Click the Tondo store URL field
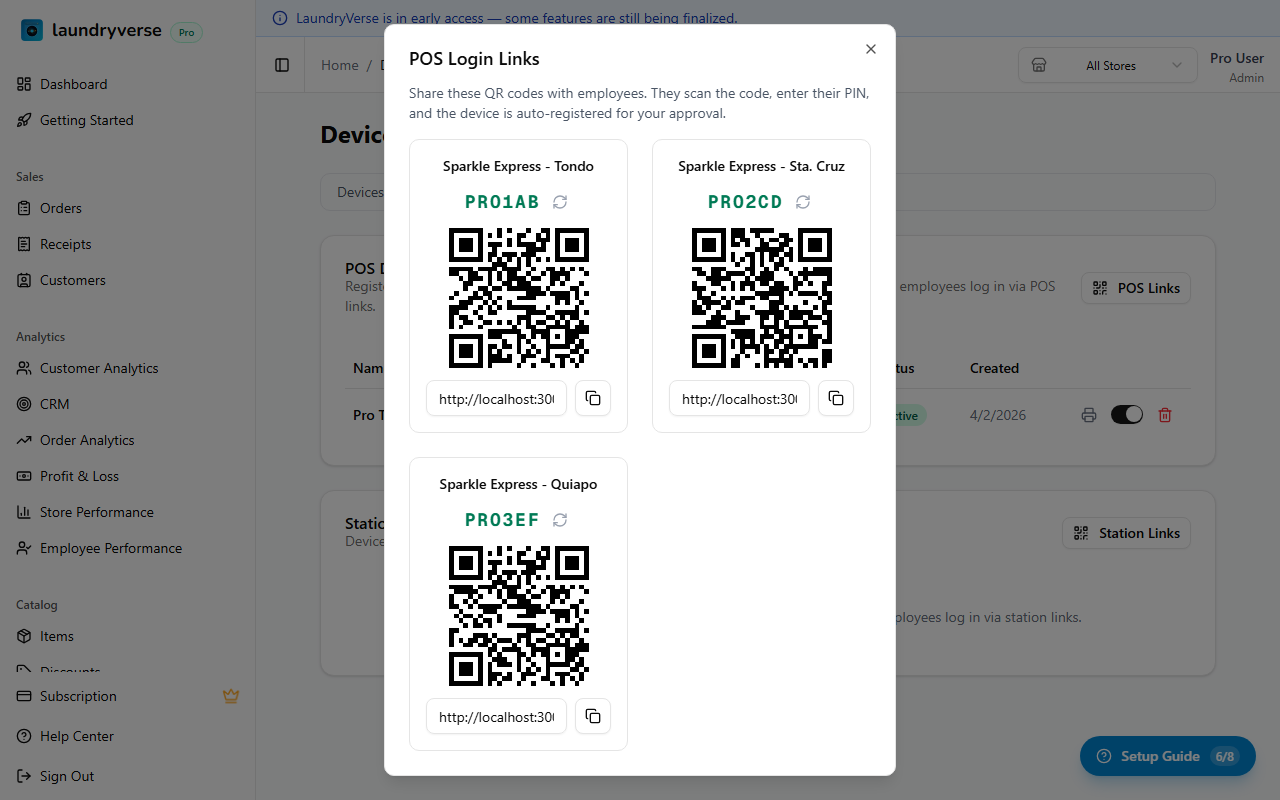The height and width of the screenshot is (800, 1280). (496, 398)
